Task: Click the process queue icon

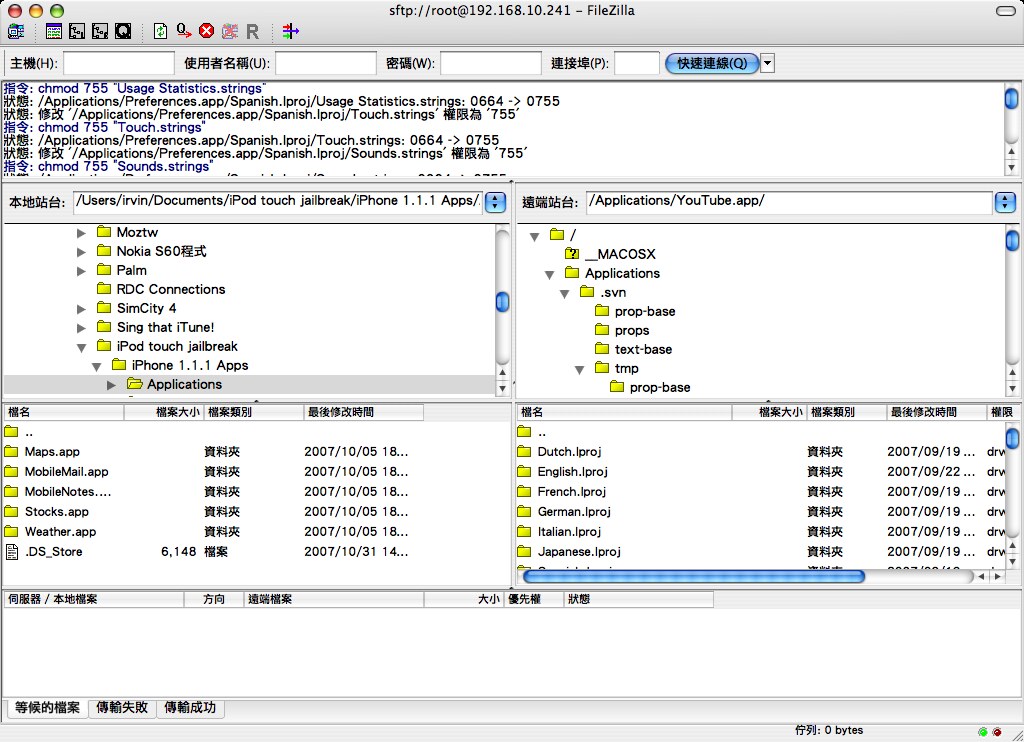Action: tap(183, 31)
